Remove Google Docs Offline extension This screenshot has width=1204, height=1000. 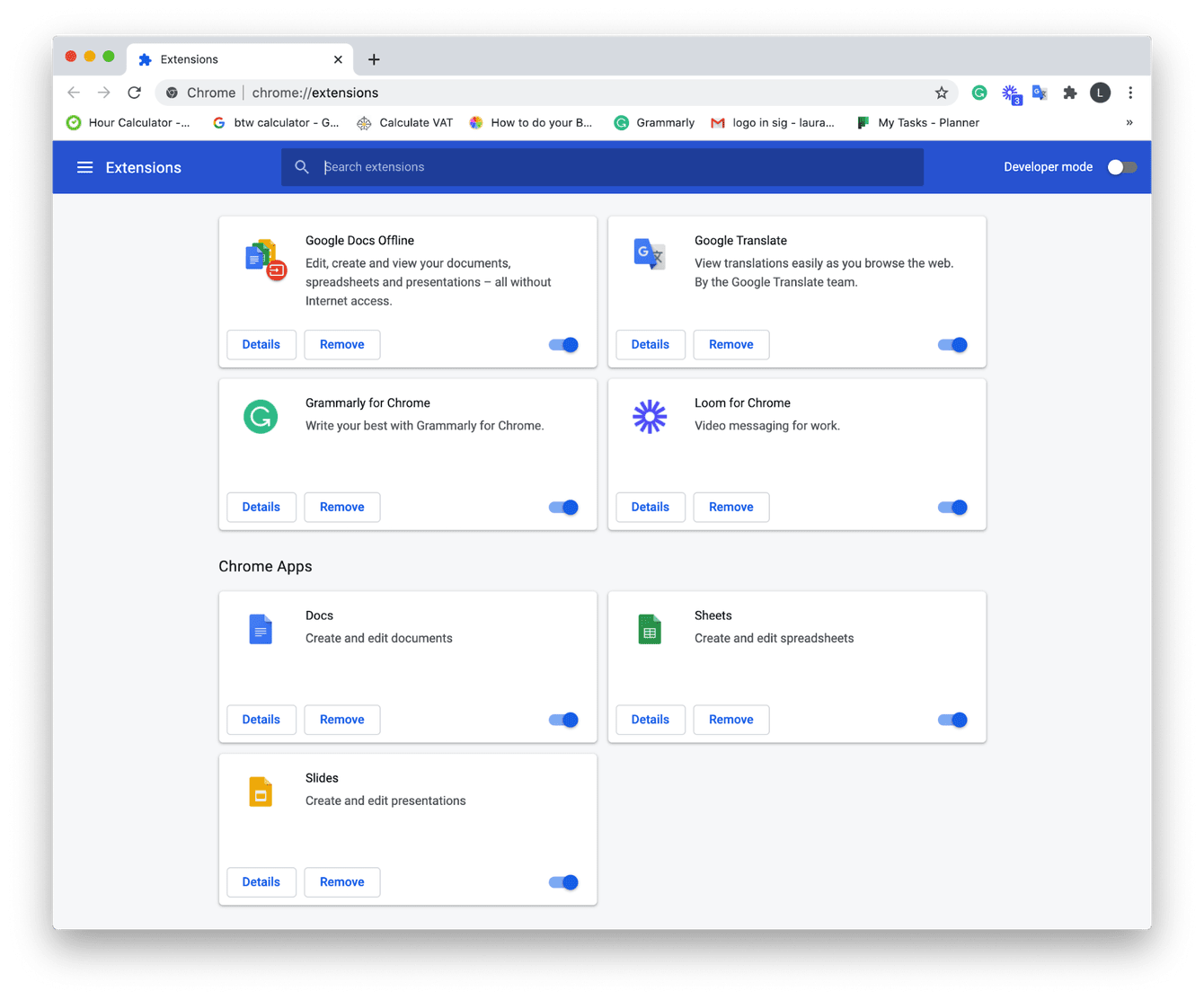click(342, 345)
